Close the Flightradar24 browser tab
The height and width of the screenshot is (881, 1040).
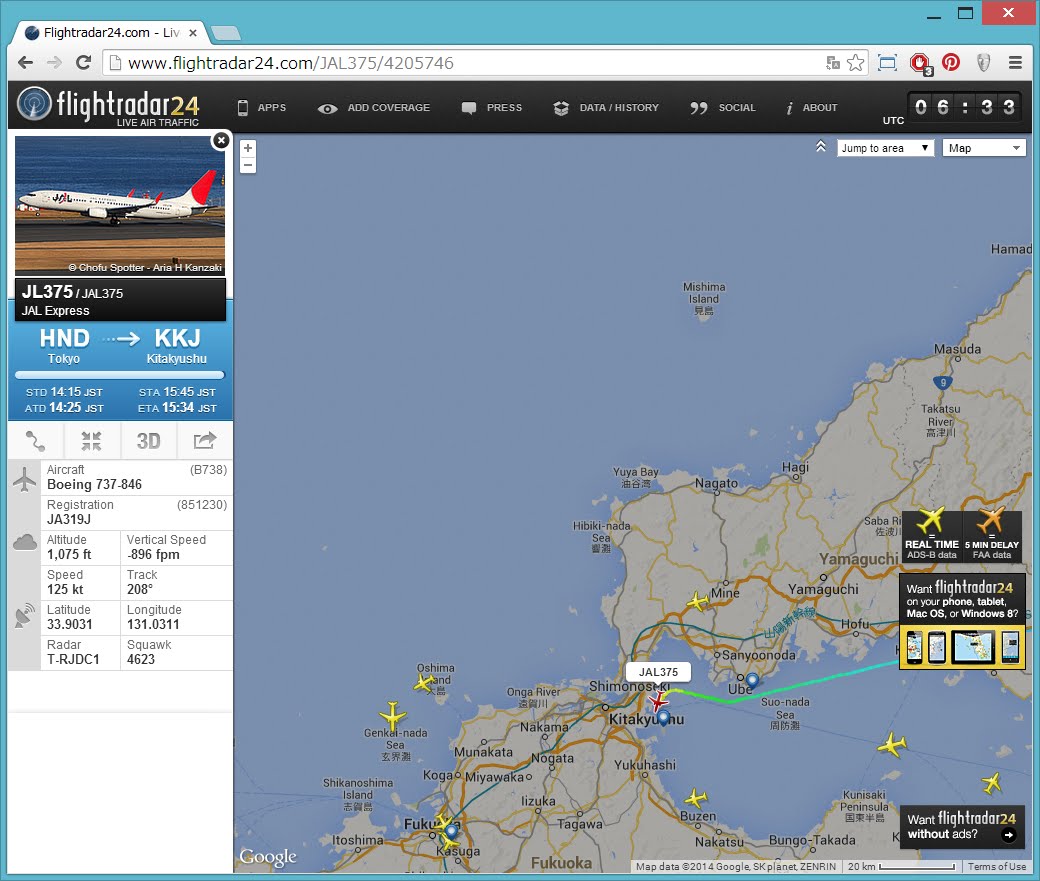point(193,33)
